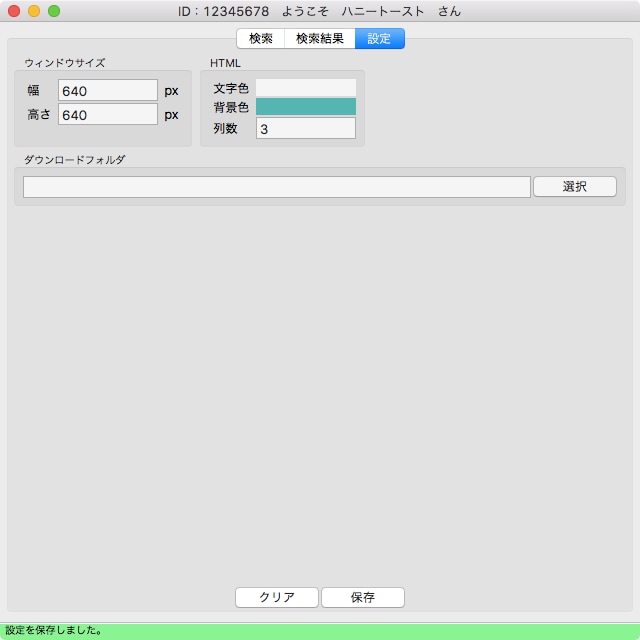Click the クリア button

(277, 597)
